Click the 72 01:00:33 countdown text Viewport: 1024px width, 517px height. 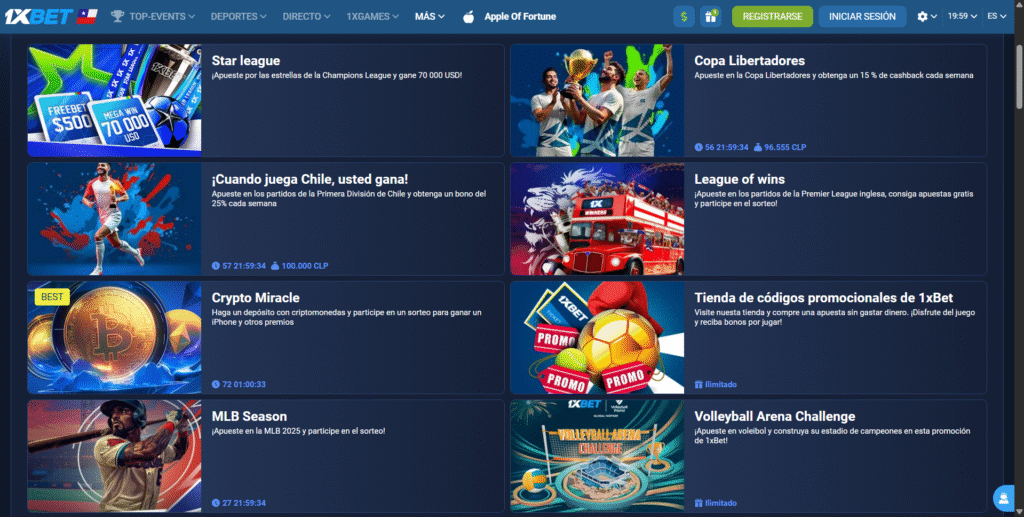click(x=244, y=384)
